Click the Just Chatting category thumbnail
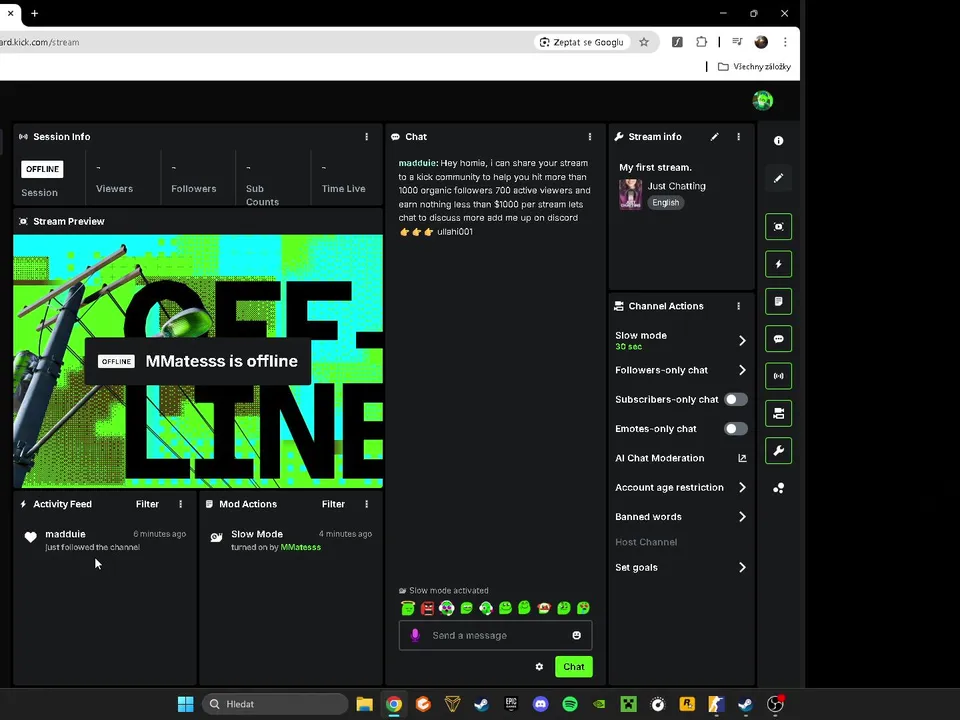 tap(630, 194)
